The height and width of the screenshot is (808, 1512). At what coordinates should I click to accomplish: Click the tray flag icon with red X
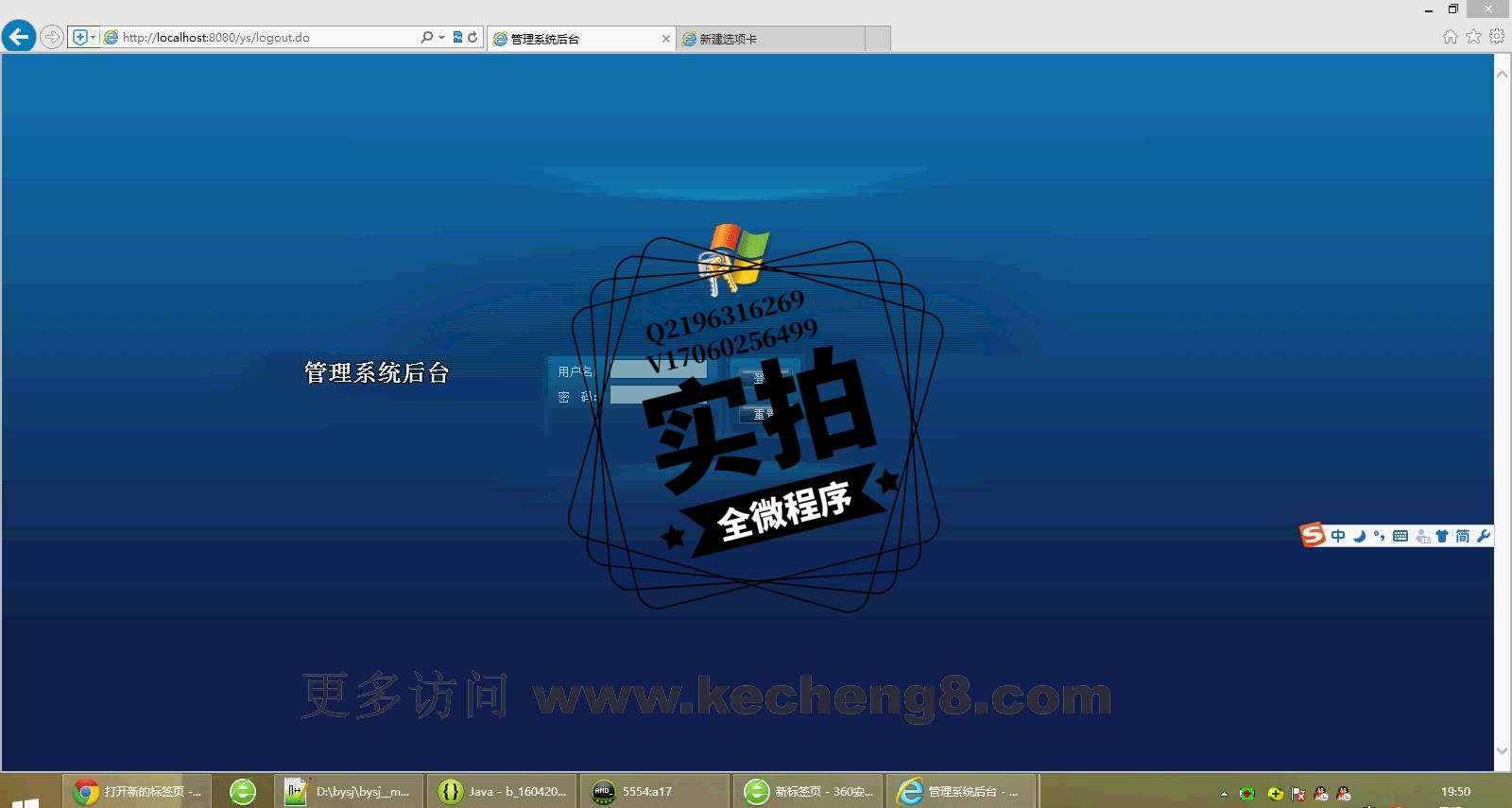tap(1298, 793)
